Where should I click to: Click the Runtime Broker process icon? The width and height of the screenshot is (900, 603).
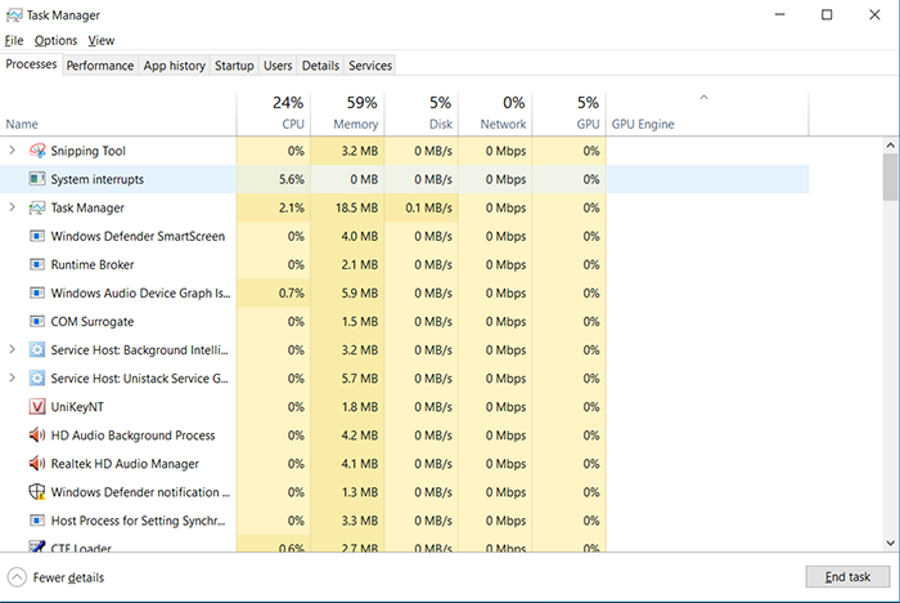[x=37, y=264]
